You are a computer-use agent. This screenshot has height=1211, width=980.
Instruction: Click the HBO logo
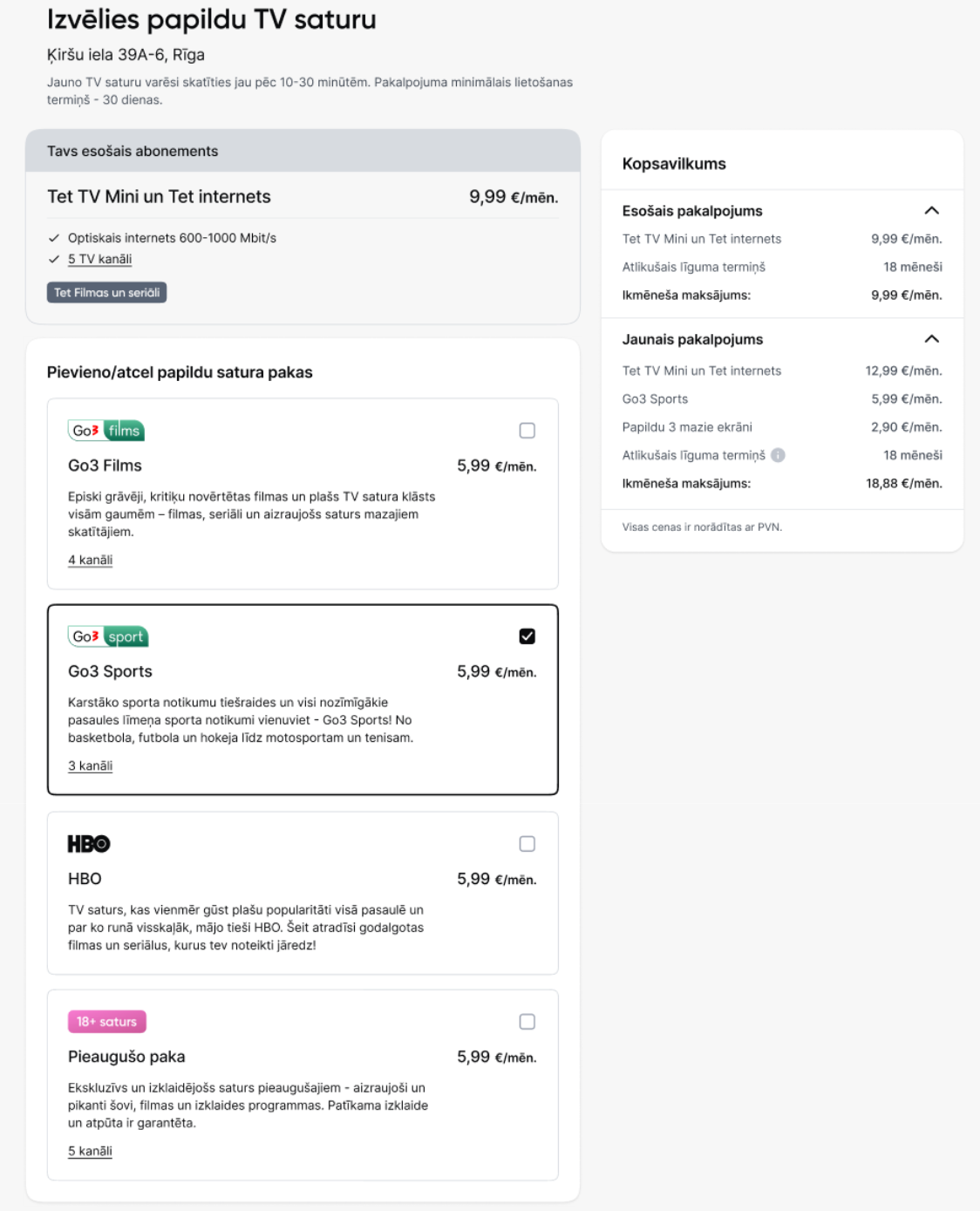(x=89, y=844)
